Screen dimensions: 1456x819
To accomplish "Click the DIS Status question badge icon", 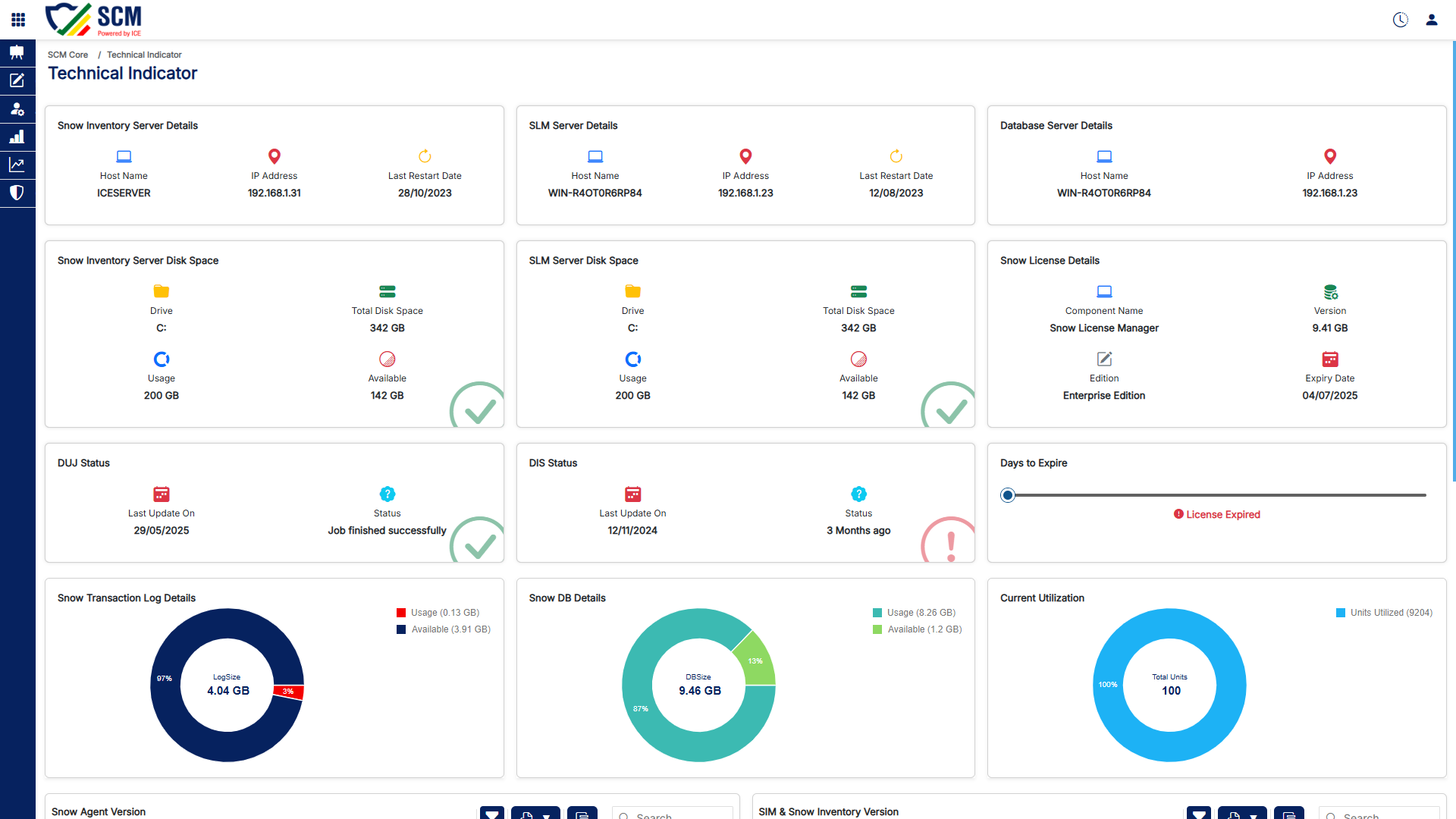I will point(858,494).
